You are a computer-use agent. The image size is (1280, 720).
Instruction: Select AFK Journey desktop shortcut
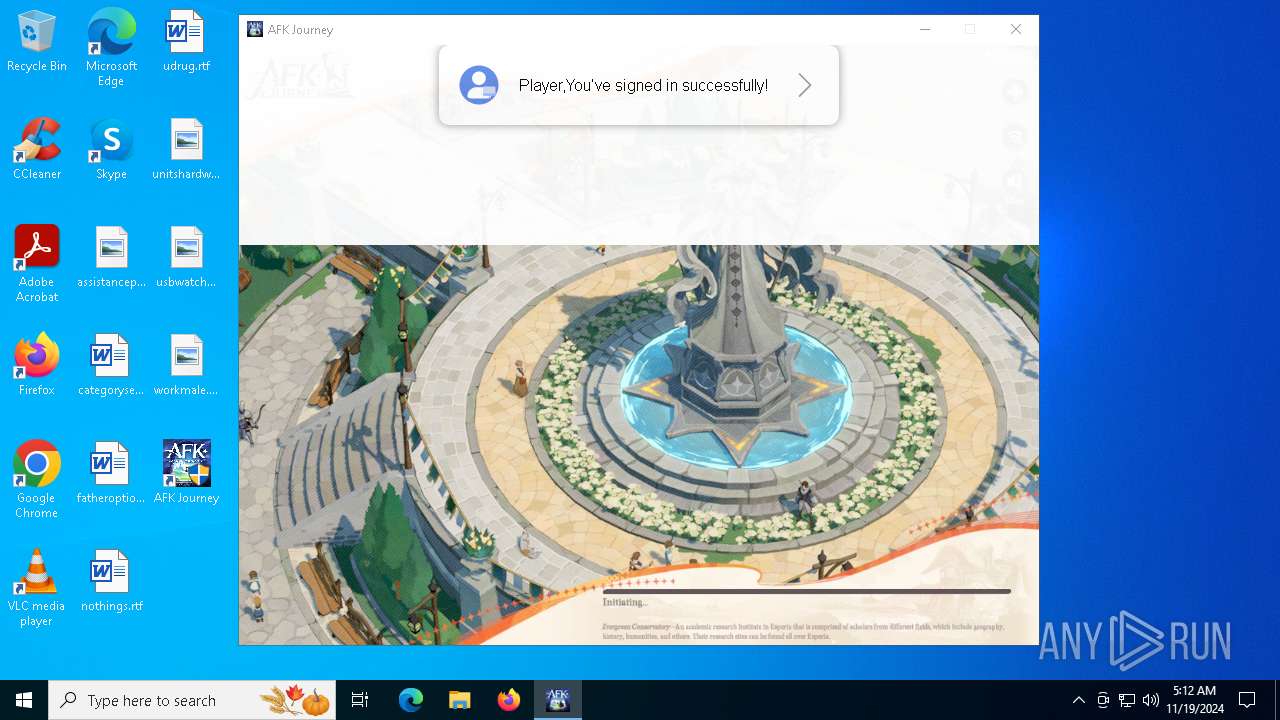186,474
